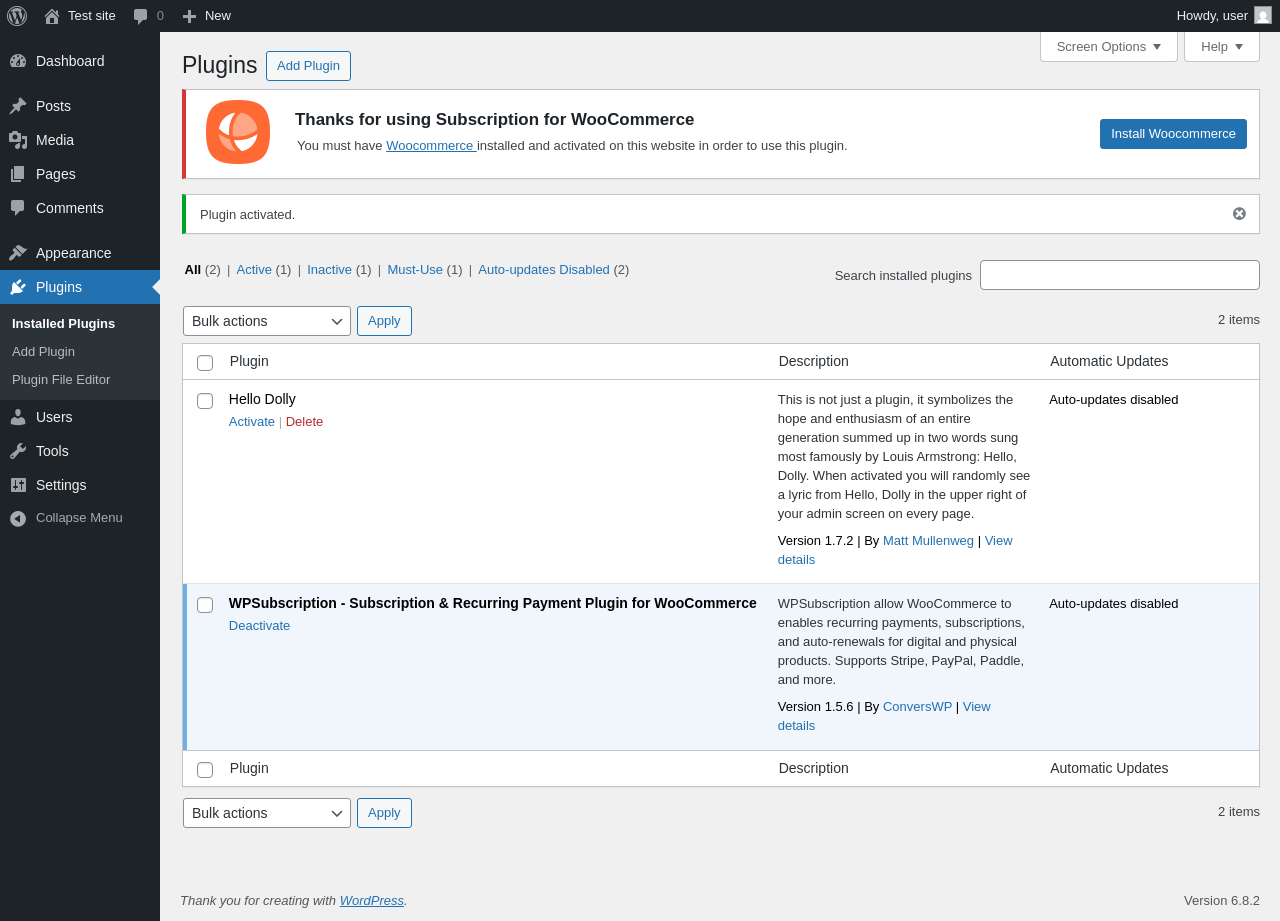Filter plugins by Inactive
The width and height of the screenshot is (1280, 921).
point(329,270)
